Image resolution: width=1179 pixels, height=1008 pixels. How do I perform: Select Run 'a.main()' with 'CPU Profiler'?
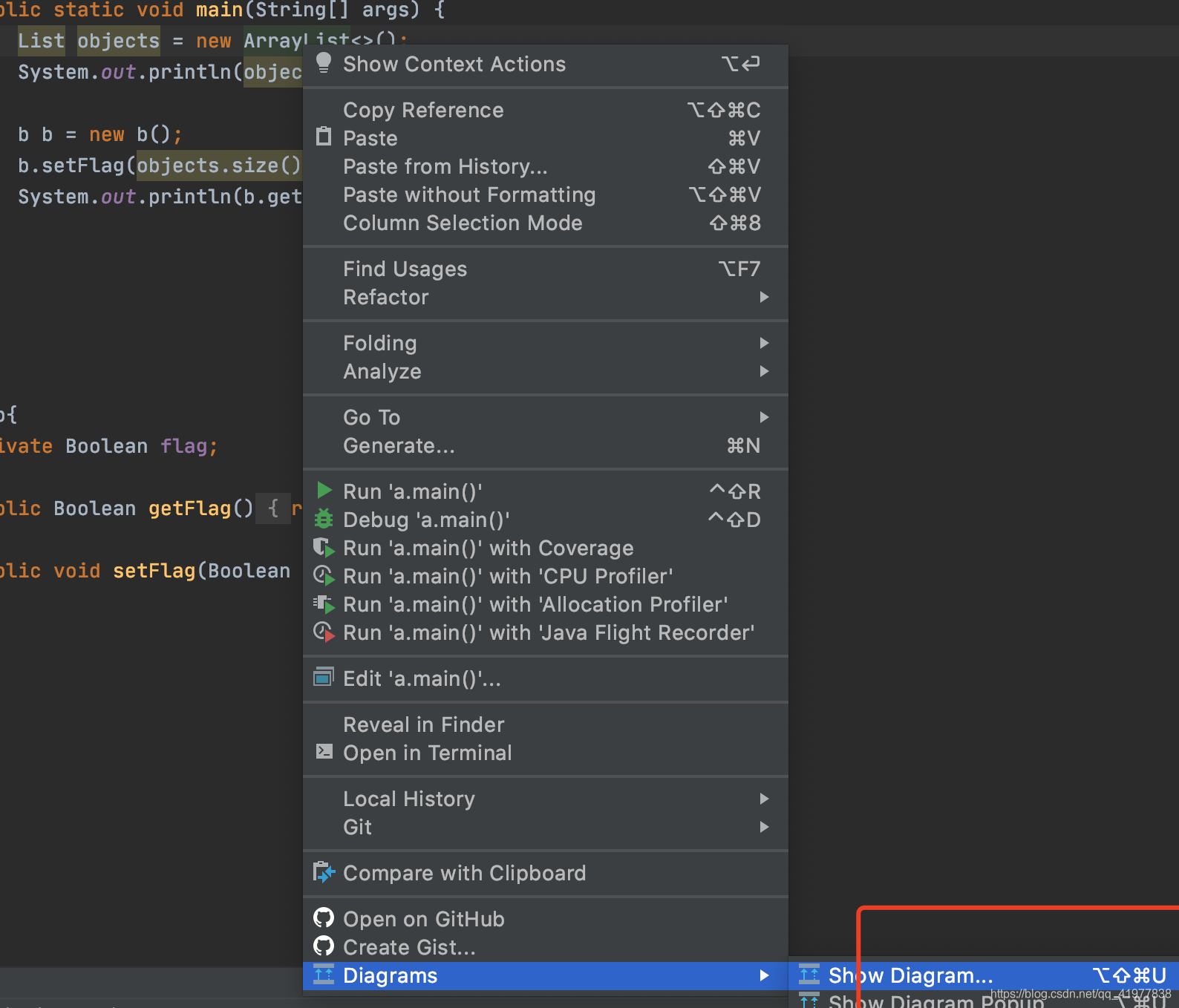(546, 576)
